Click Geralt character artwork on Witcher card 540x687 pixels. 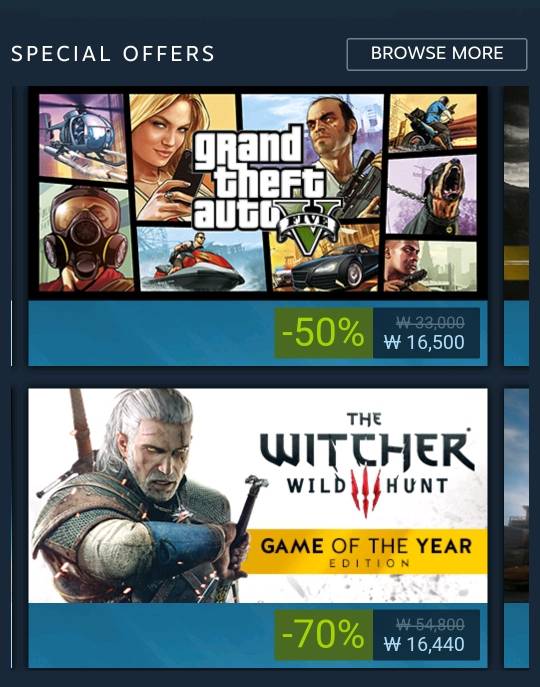coord(140,496)
